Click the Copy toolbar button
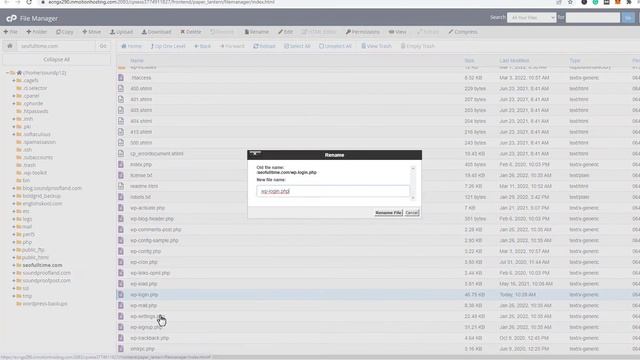 pos(64,32)
